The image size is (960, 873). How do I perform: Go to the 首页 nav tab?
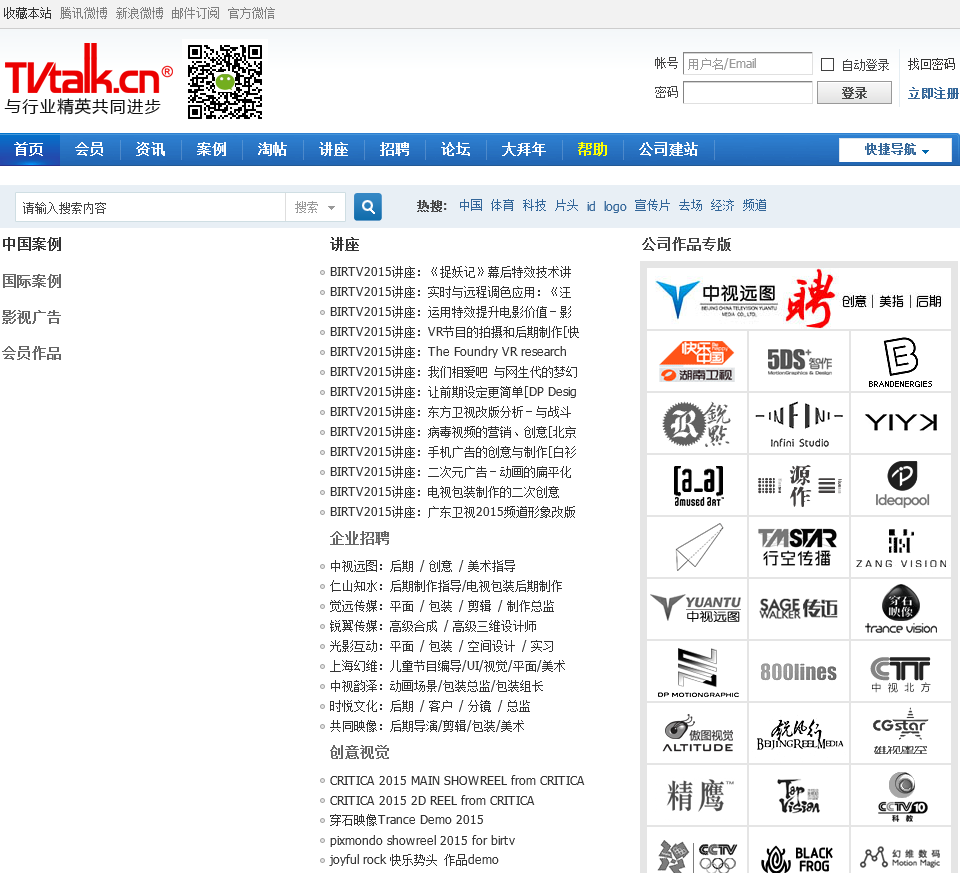tap(29, 149)
